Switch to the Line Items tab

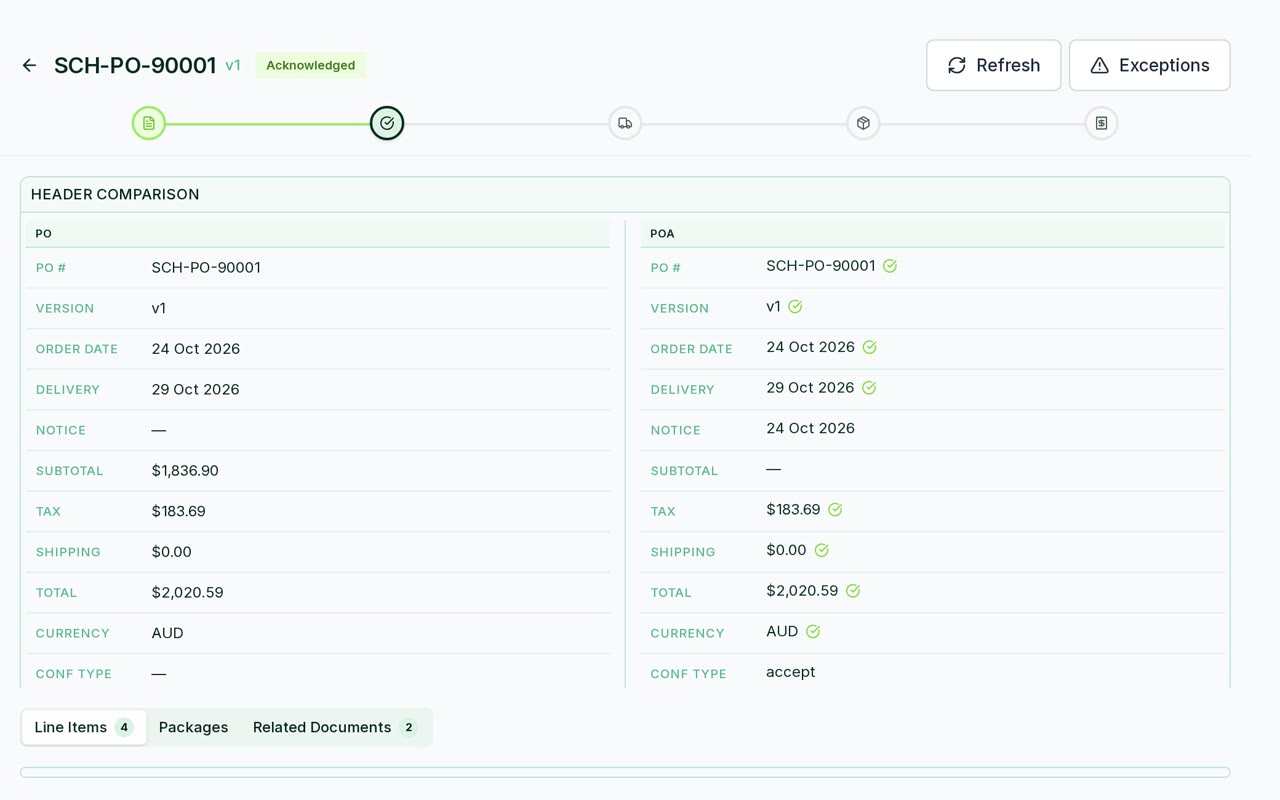[84, 727]
